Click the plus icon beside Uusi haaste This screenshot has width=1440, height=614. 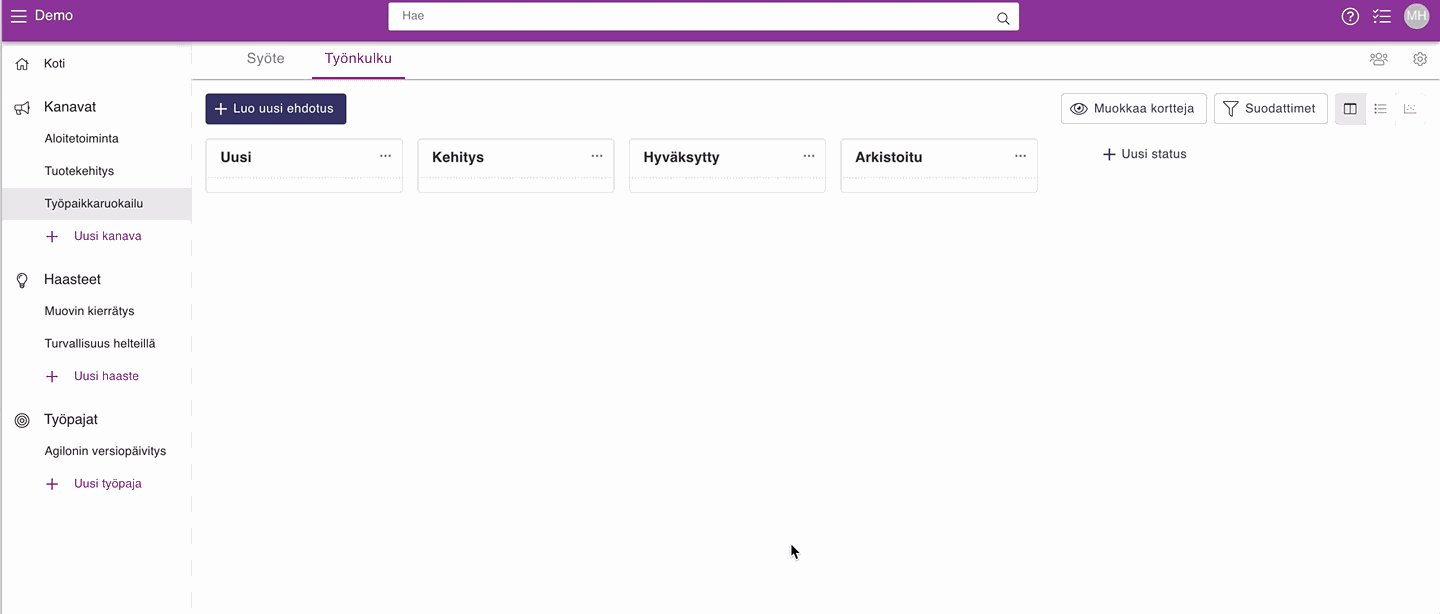coord(52,377)
